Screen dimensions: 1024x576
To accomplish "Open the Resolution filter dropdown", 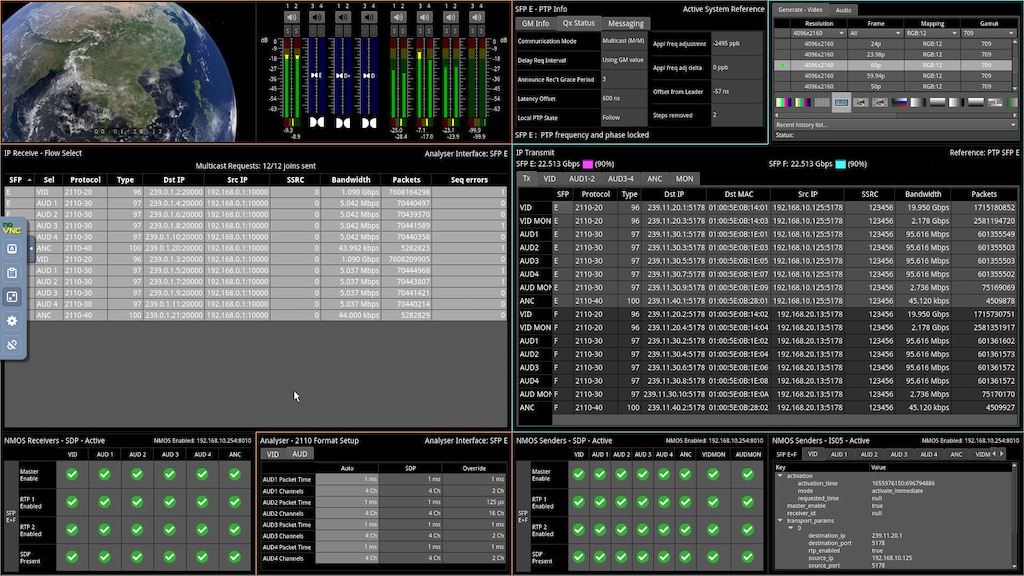I will 818,33.
